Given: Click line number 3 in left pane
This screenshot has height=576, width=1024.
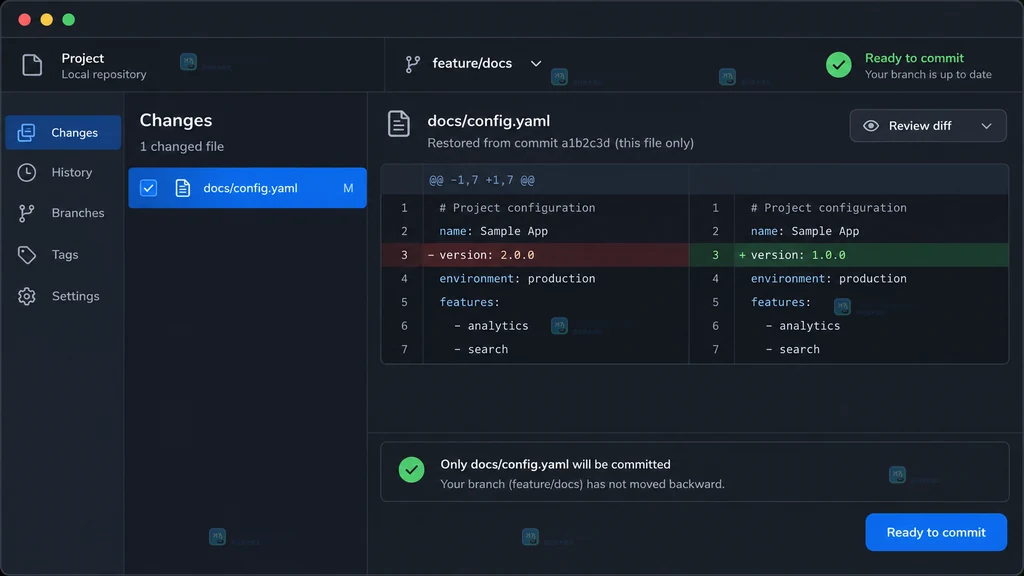Looking at the screenshot, I should [x=404, y=255].
